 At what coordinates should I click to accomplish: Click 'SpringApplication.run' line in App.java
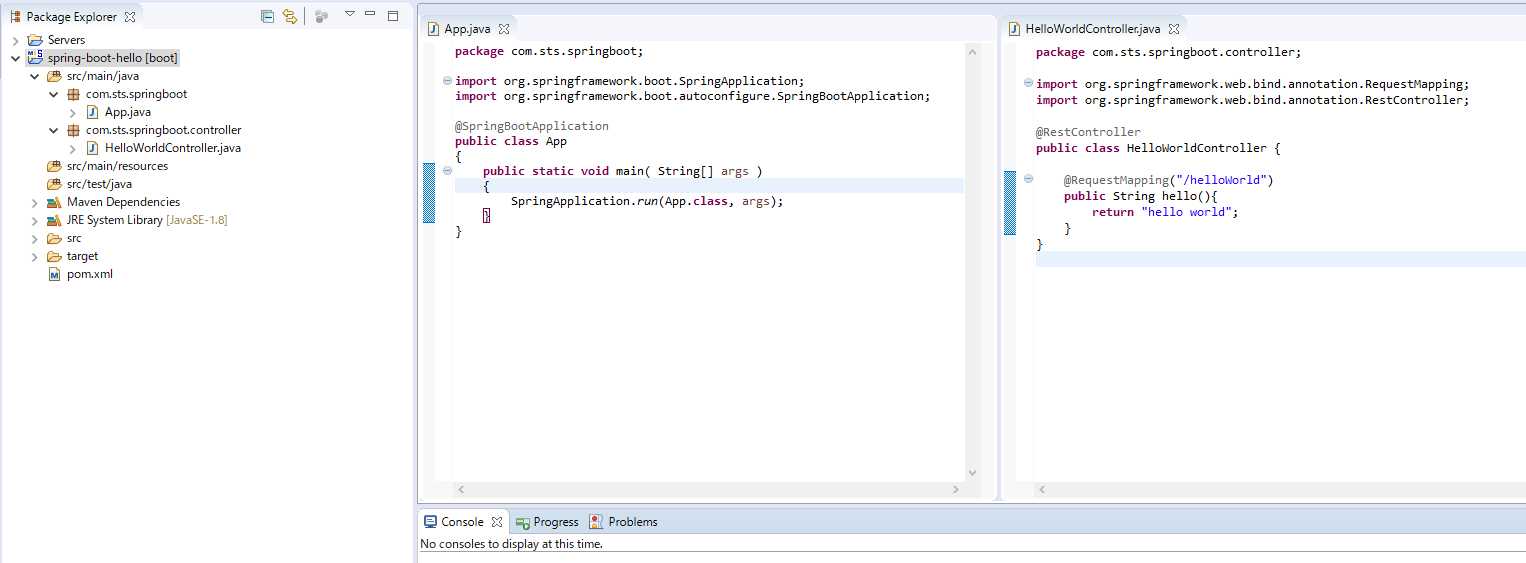(646, 201)
